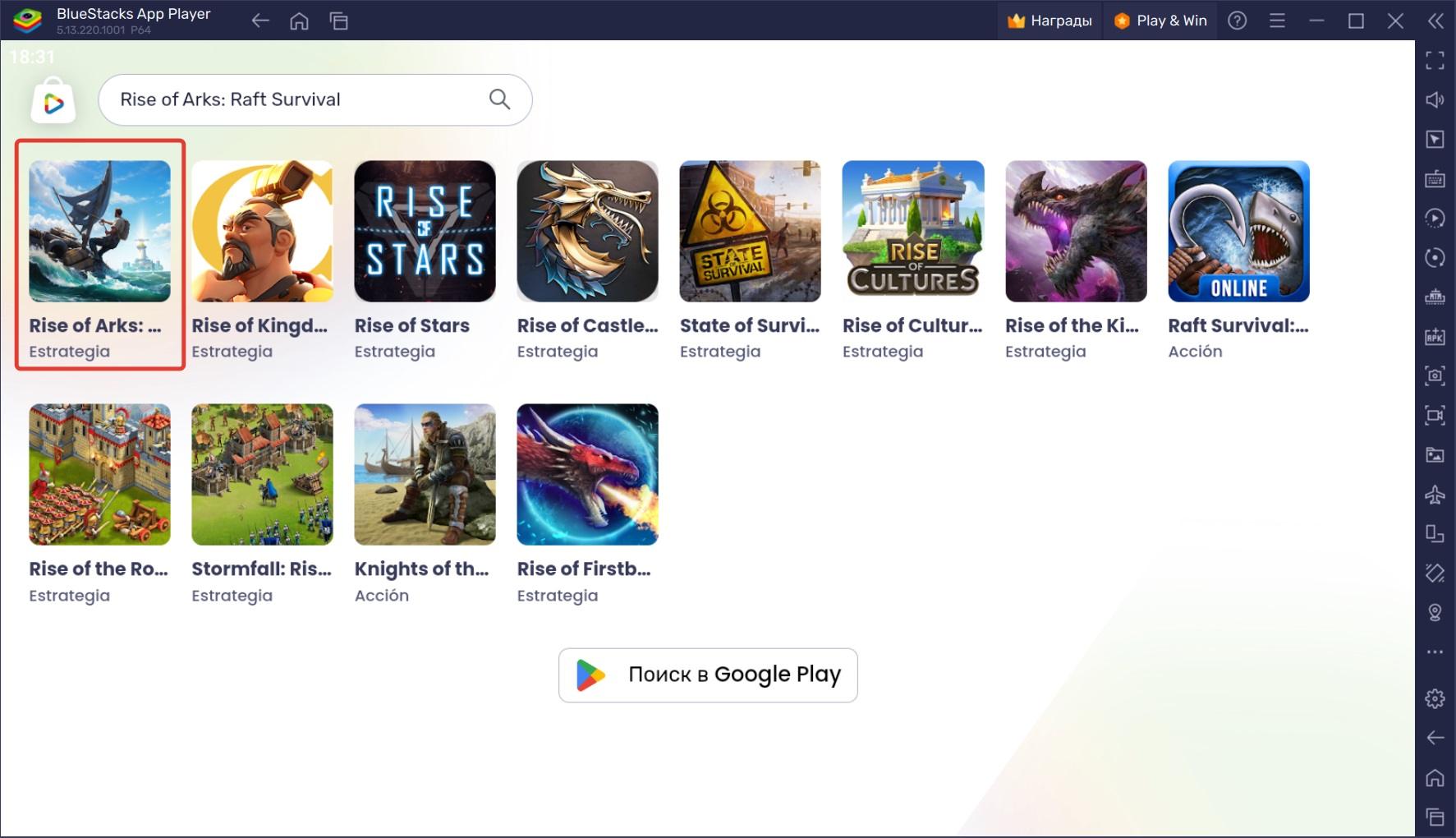Screen dimensions: 1456x838
Task: Click the BlueStacks back arrow in title bar
Action: click(260, 21)
